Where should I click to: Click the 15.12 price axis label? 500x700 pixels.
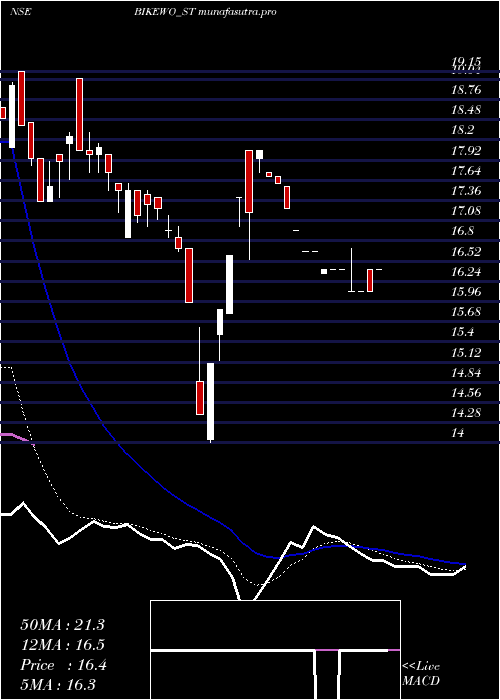[466, 353]
